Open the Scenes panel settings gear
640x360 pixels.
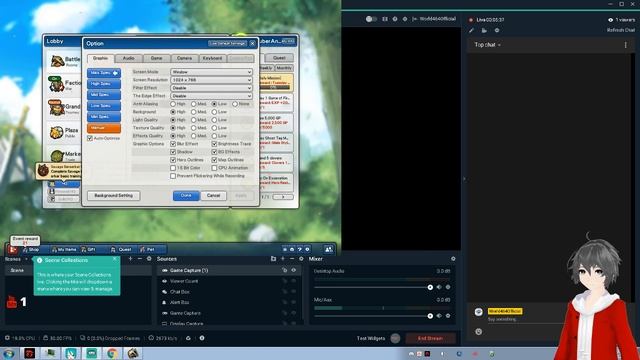click(x=149, y=259)
